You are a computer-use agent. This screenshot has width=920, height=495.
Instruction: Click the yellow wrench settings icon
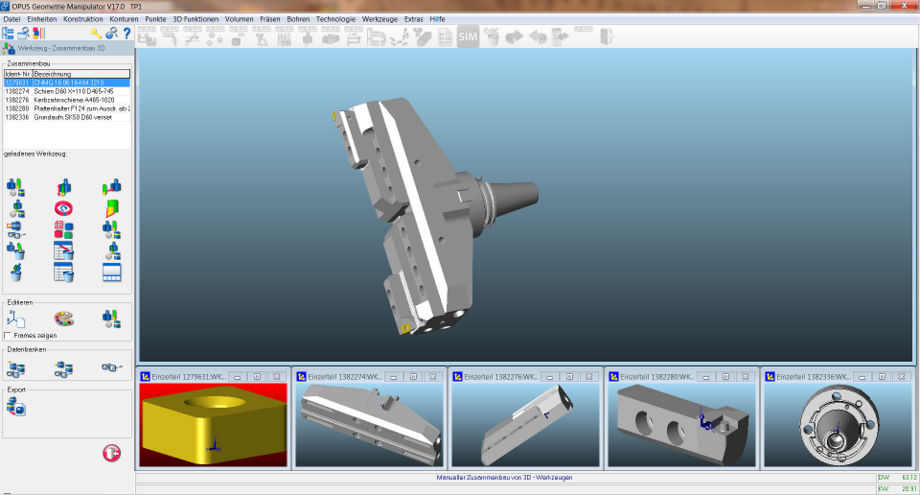[96, 33]
